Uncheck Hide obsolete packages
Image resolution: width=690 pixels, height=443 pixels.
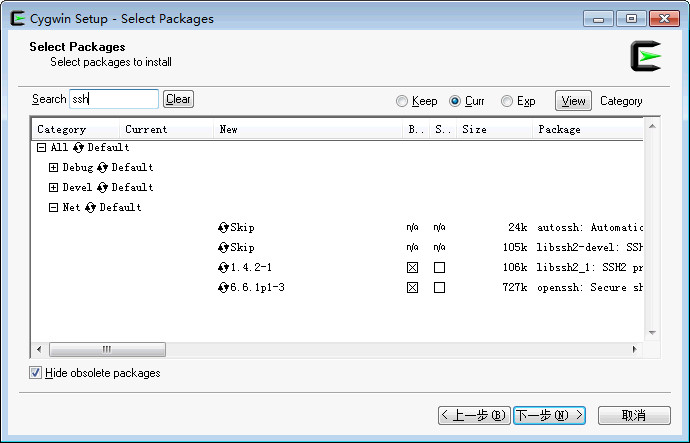(x=35, y=373)
